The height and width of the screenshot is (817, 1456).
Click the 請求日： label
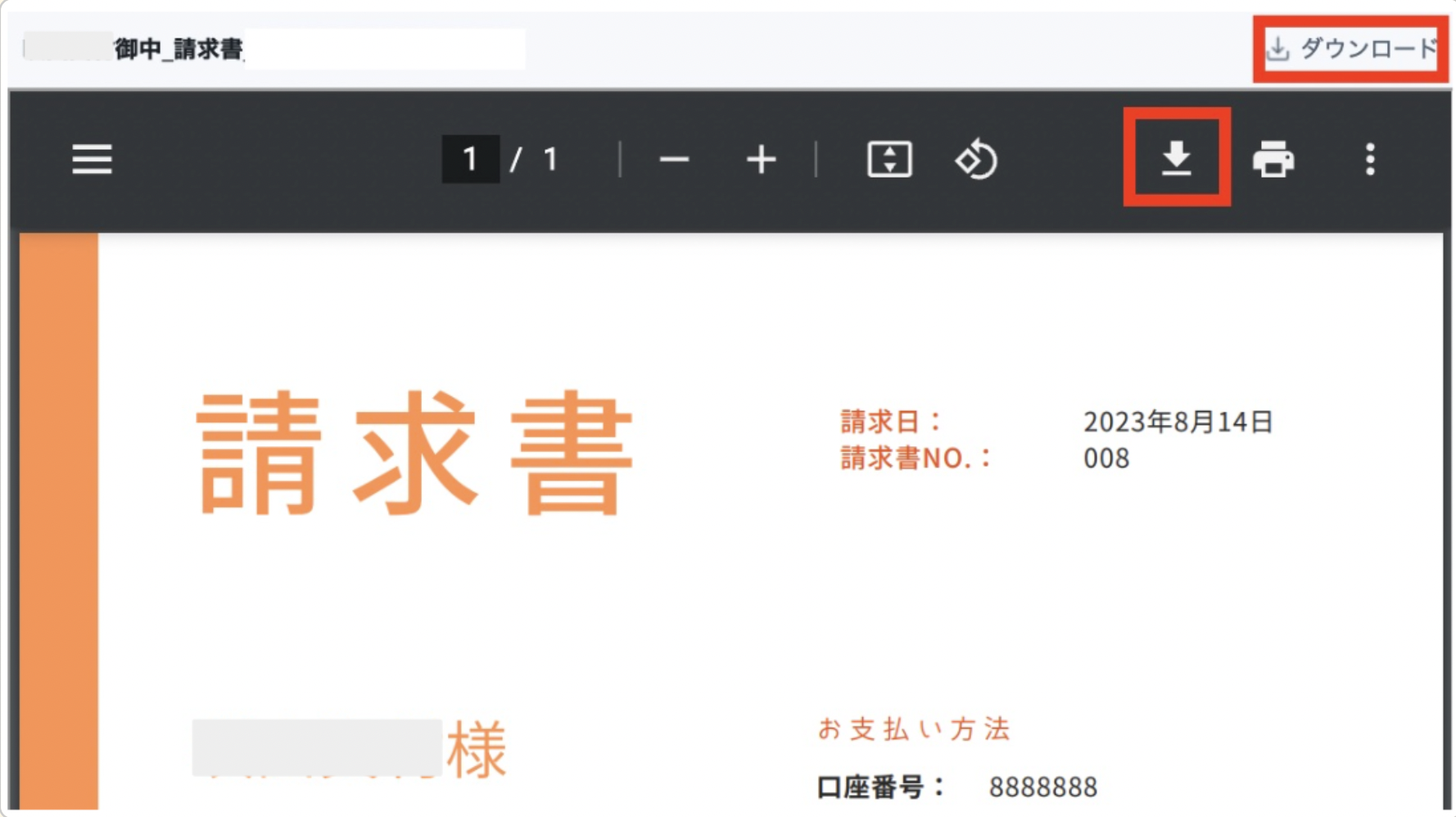[x=892, y=422]
